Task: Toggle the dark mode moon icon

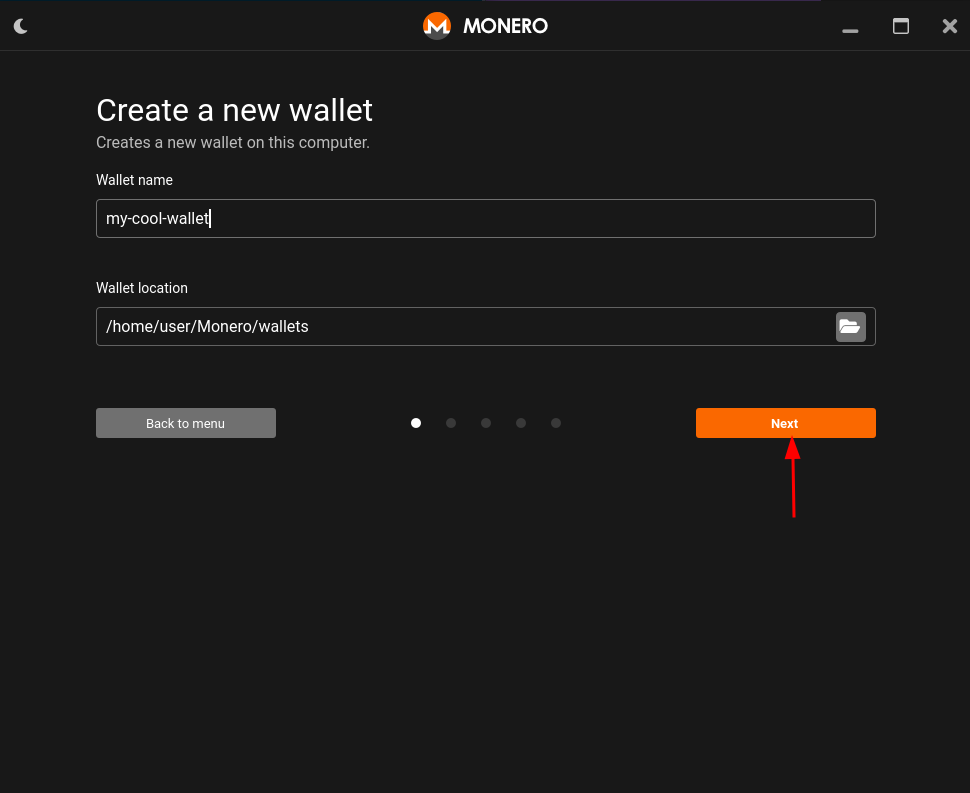Action: (20, 26)
